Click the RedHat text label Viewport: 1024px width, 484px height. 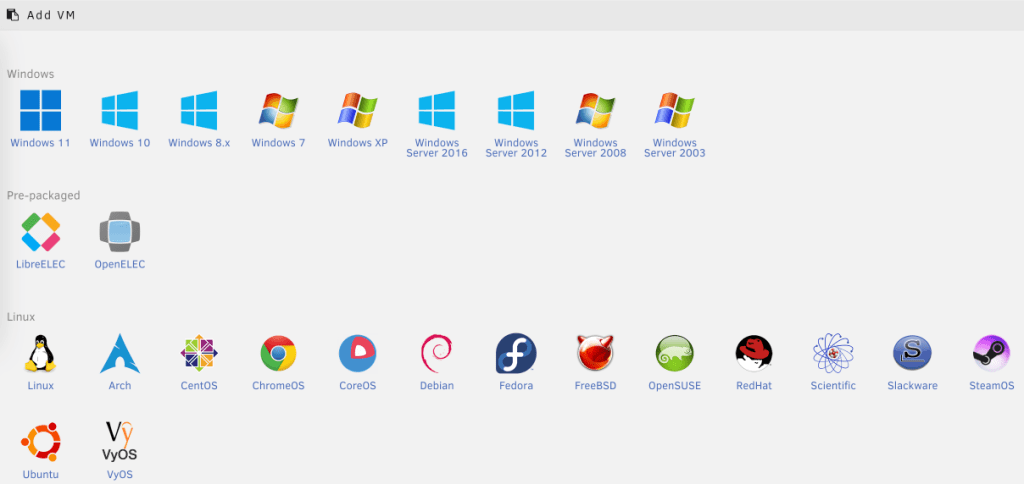point(753,386)
